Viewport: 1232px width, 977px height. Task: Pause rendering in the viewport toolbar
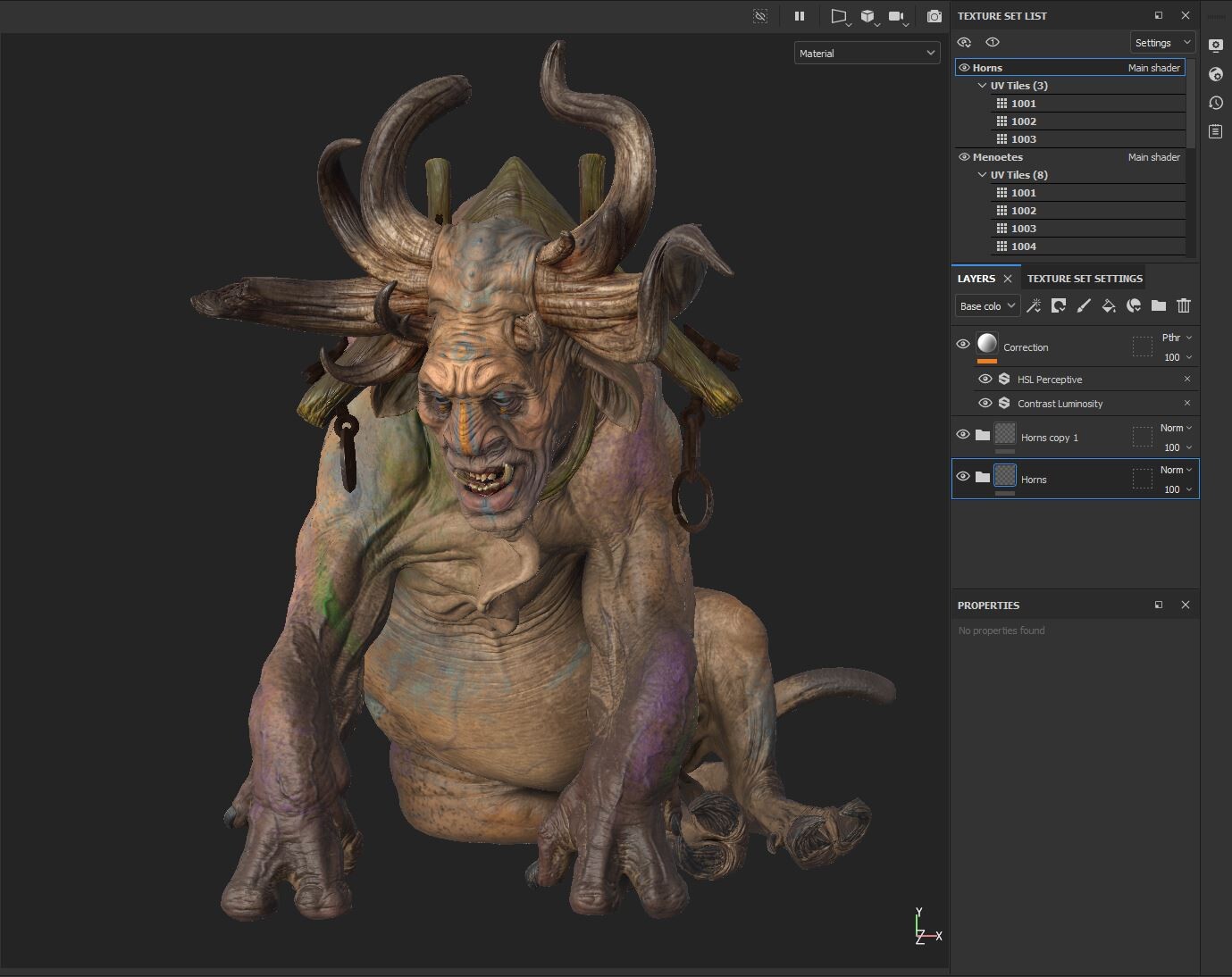800,16
